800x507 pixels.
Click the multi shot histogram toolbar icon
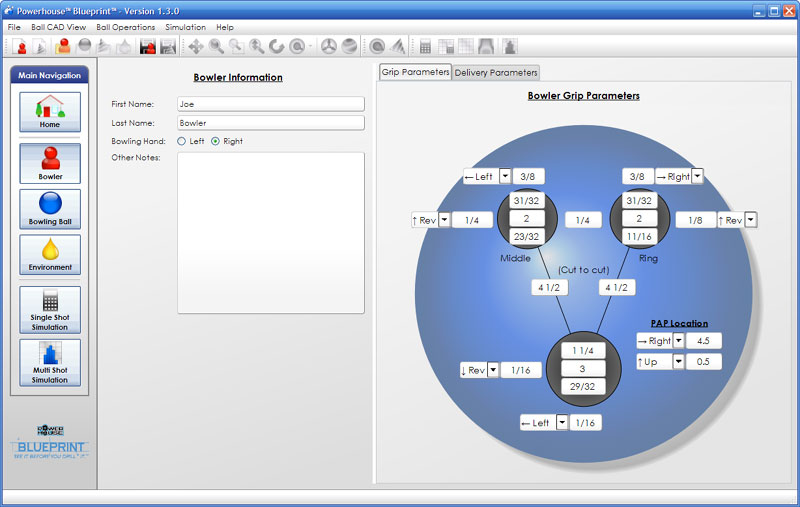click(x=509, y=46)
